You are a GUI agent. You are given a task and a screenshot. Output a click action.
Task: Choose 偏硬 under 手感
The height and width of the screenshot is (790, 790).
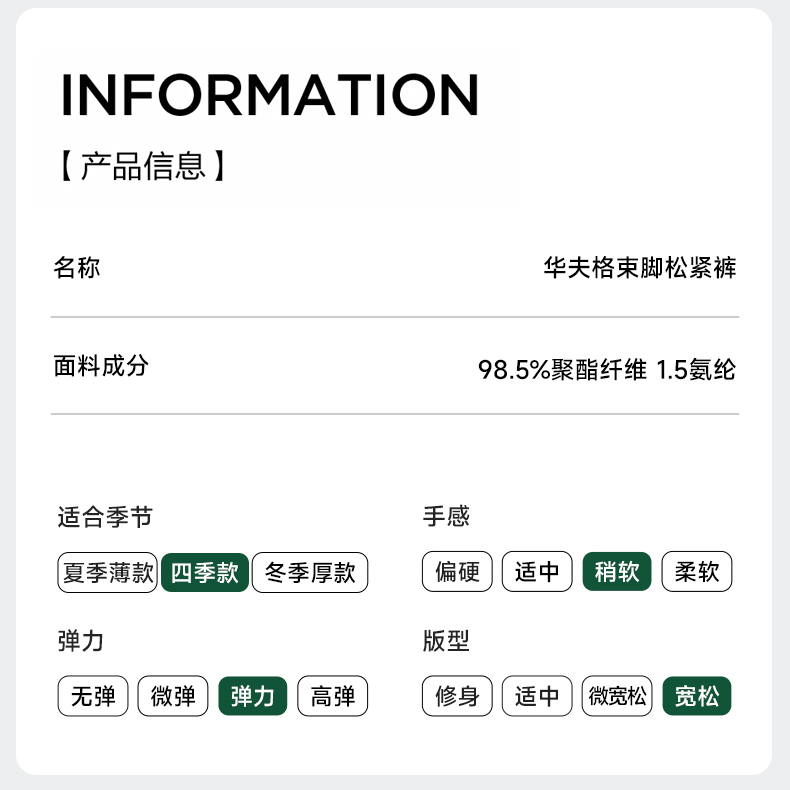(x=458, y=573)
